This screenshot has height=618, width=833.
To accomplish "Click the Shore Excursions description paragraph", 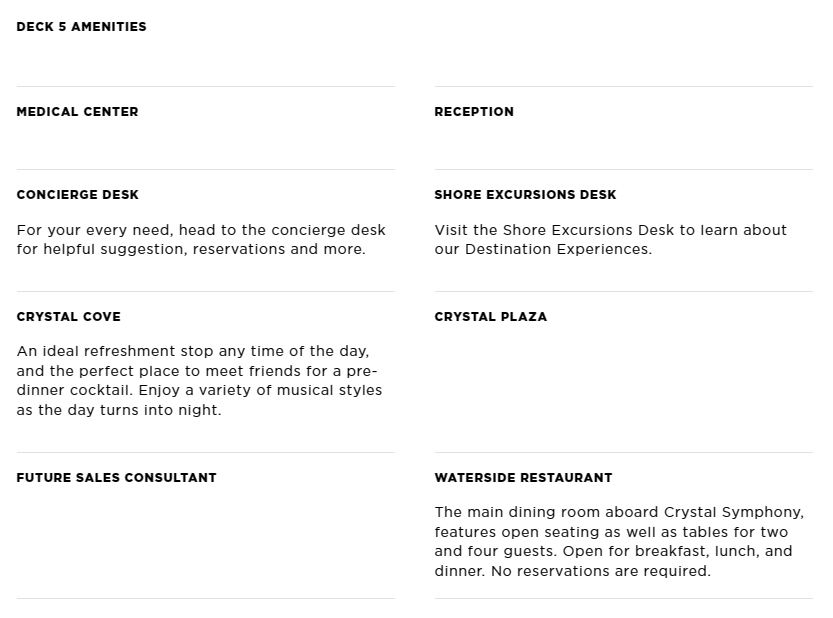I will tap(610, 240).
